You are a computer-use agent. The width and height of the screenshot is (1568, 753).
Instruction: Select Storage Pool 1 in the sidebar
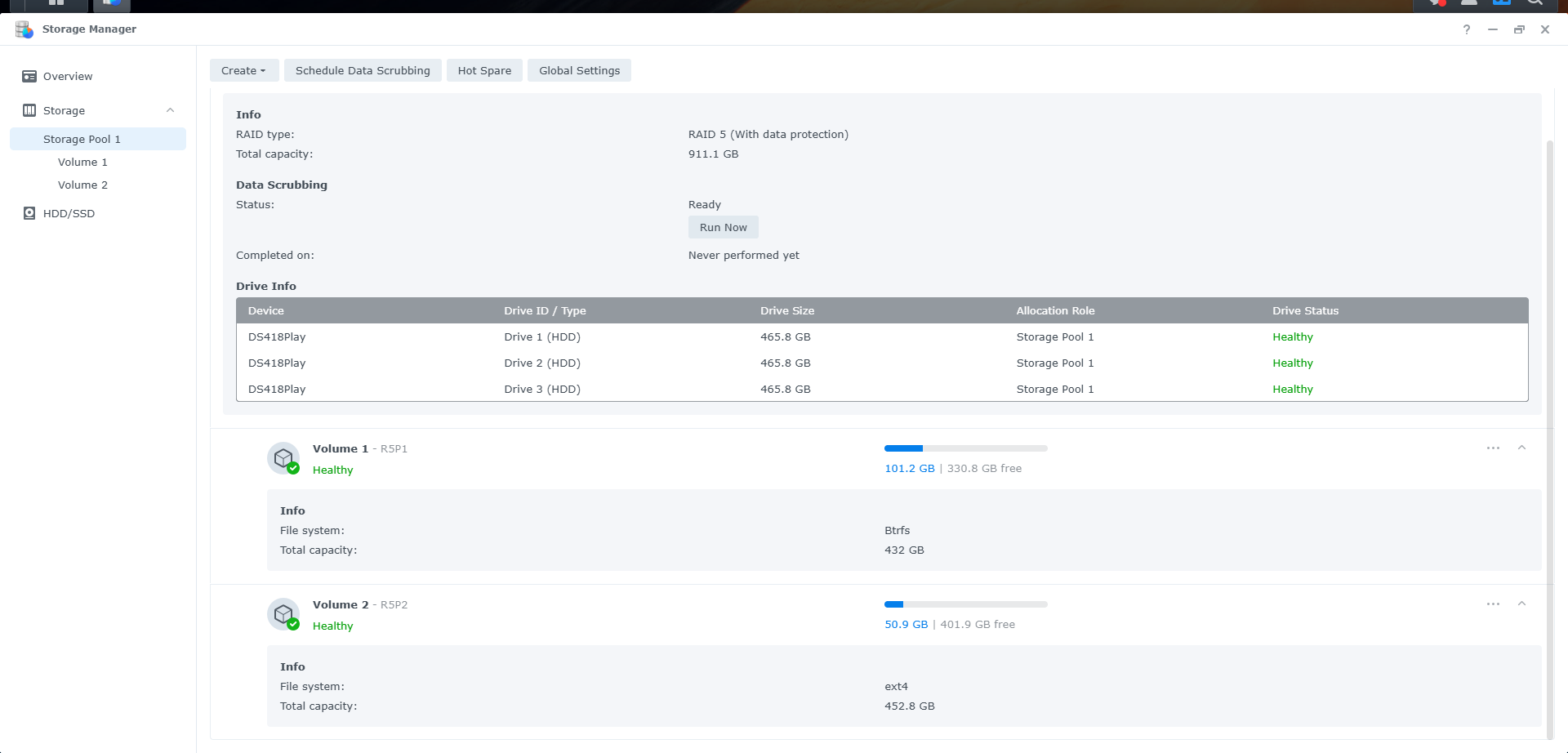98,139
